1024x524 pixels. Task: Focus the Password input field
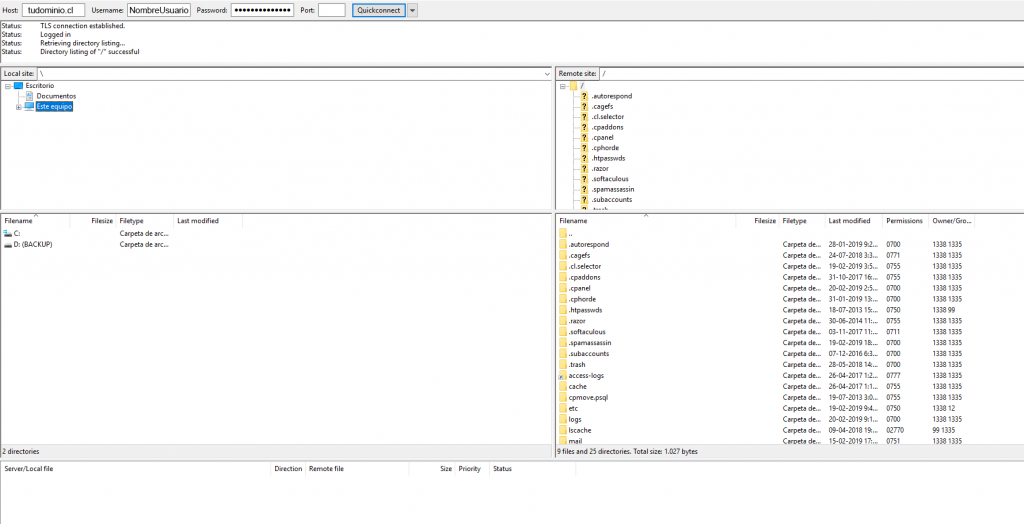pyautogui.click(x=262, y=10)
